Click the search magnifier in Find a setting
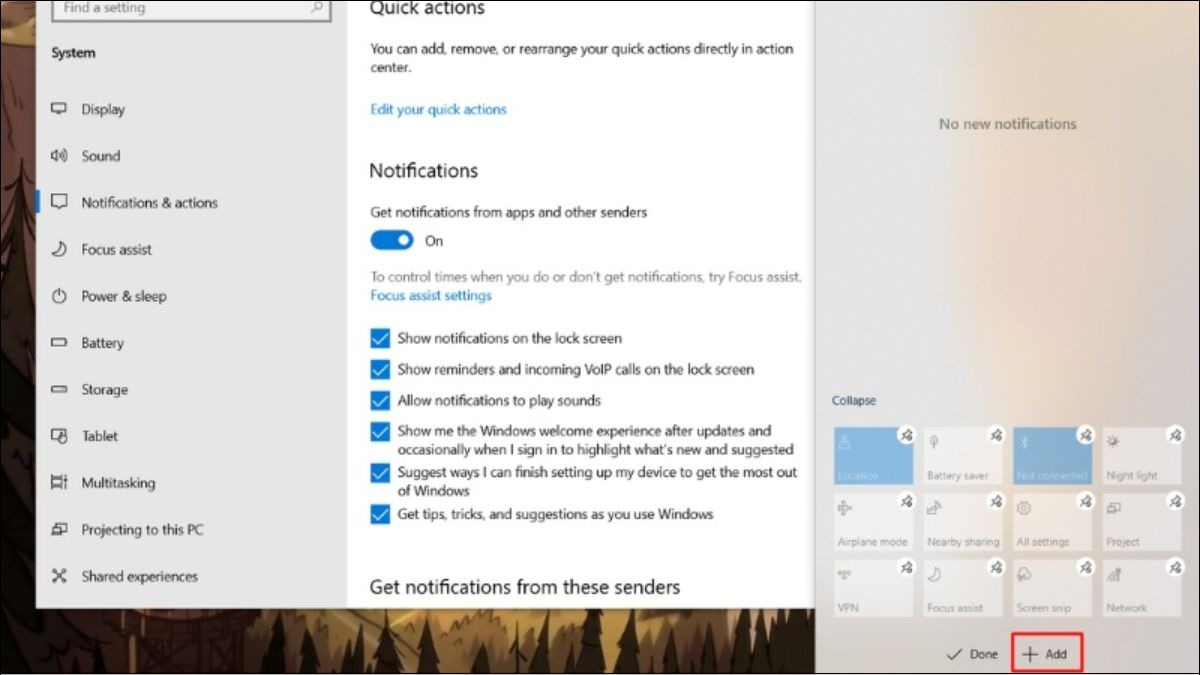Screen dimensions: 1200x675 [x=317, y=8]
